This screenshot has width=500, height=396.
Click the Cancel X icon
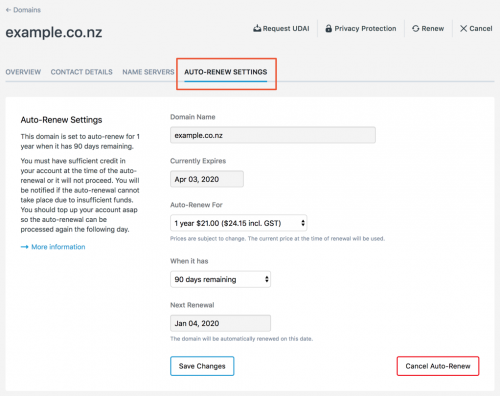pyautogui.click(x=463, y=28)
